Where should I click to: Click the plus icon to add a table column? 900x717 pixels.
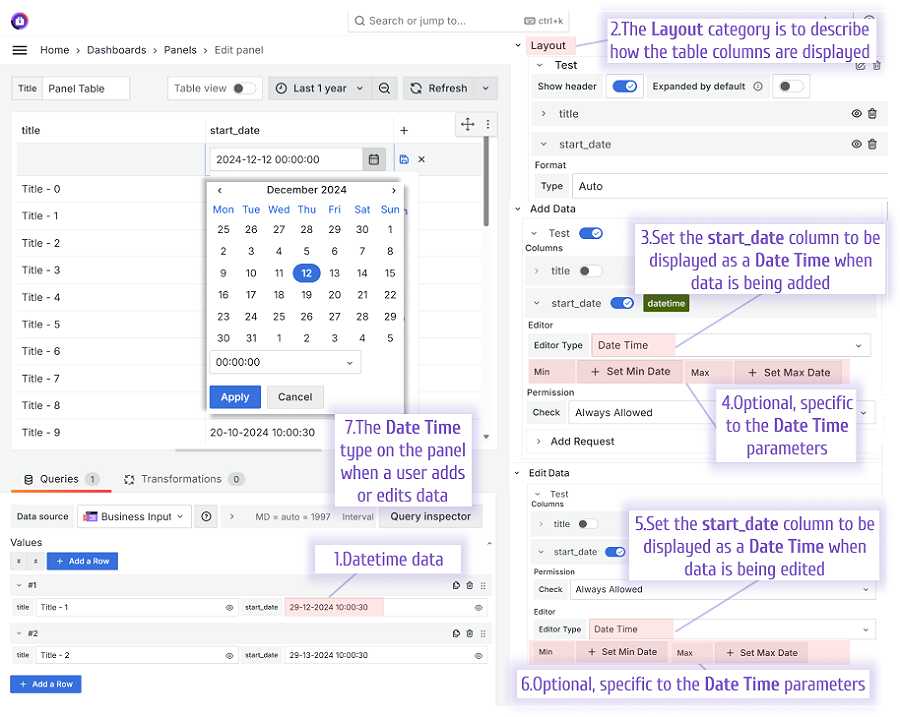tap(404, 130)
